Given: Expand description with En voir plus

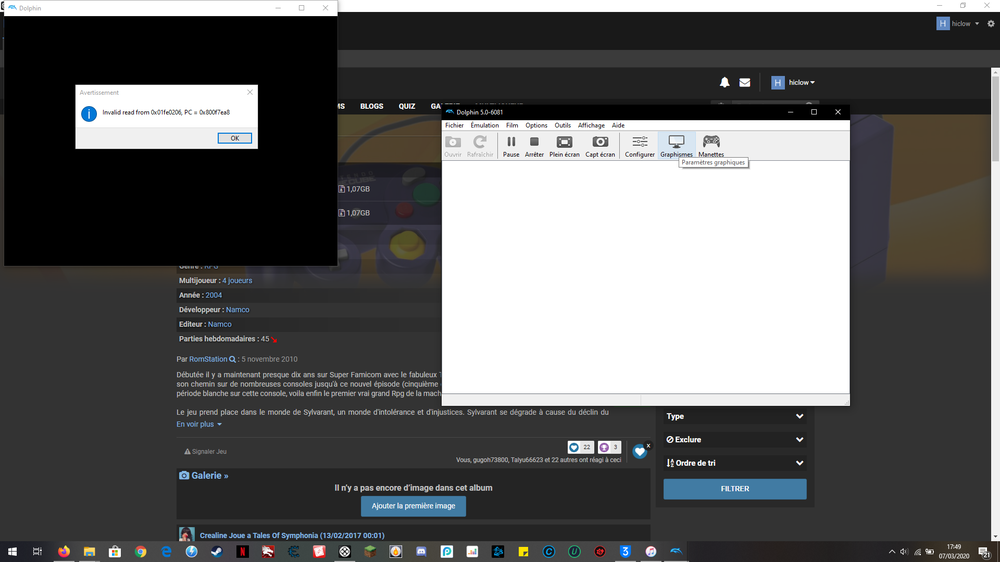Looking at the screenshot, I should click(199, 424).
